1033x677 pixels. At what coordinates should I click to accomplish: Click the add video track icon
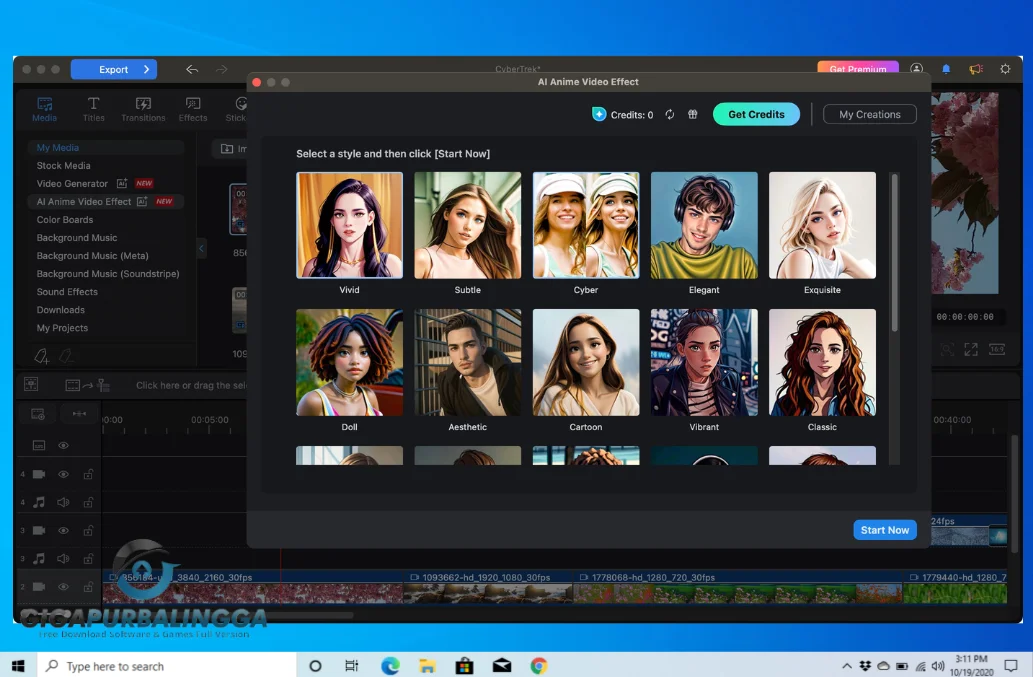click(38, 414)
